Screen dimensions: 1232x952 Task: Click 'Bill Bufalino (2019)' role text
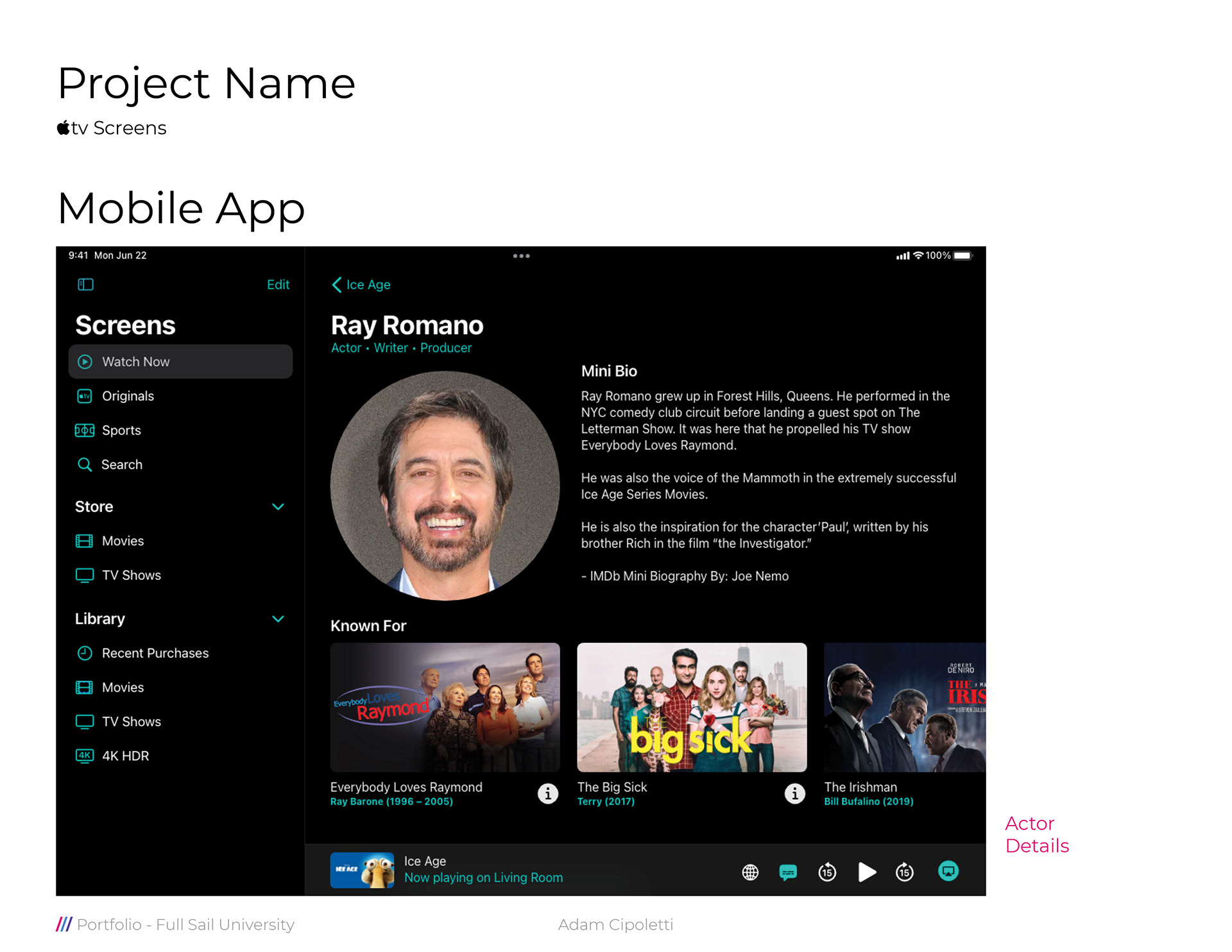click(869, 801)
